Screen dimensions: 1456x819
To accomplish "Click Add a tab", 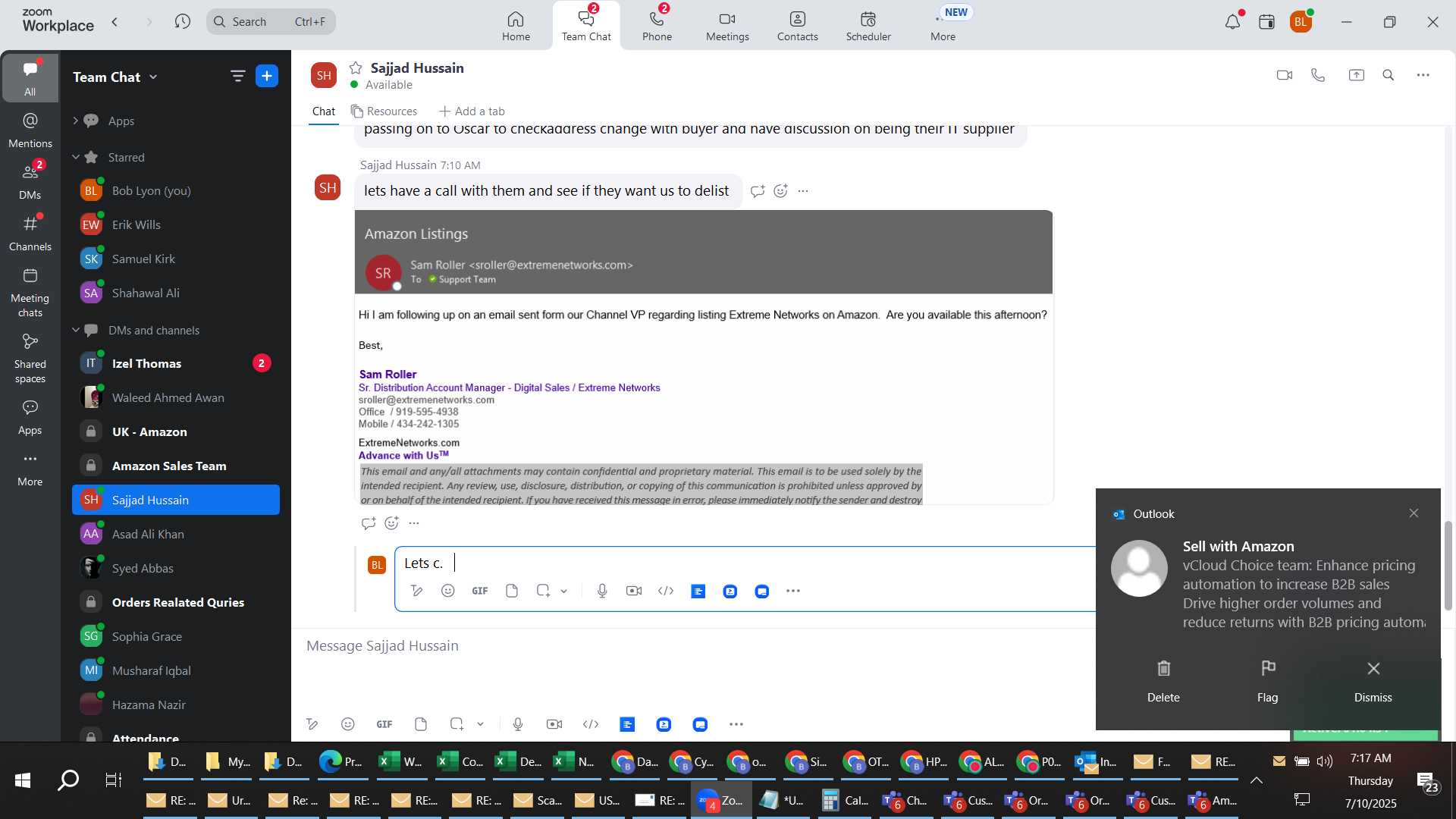I will click(472, 111).
